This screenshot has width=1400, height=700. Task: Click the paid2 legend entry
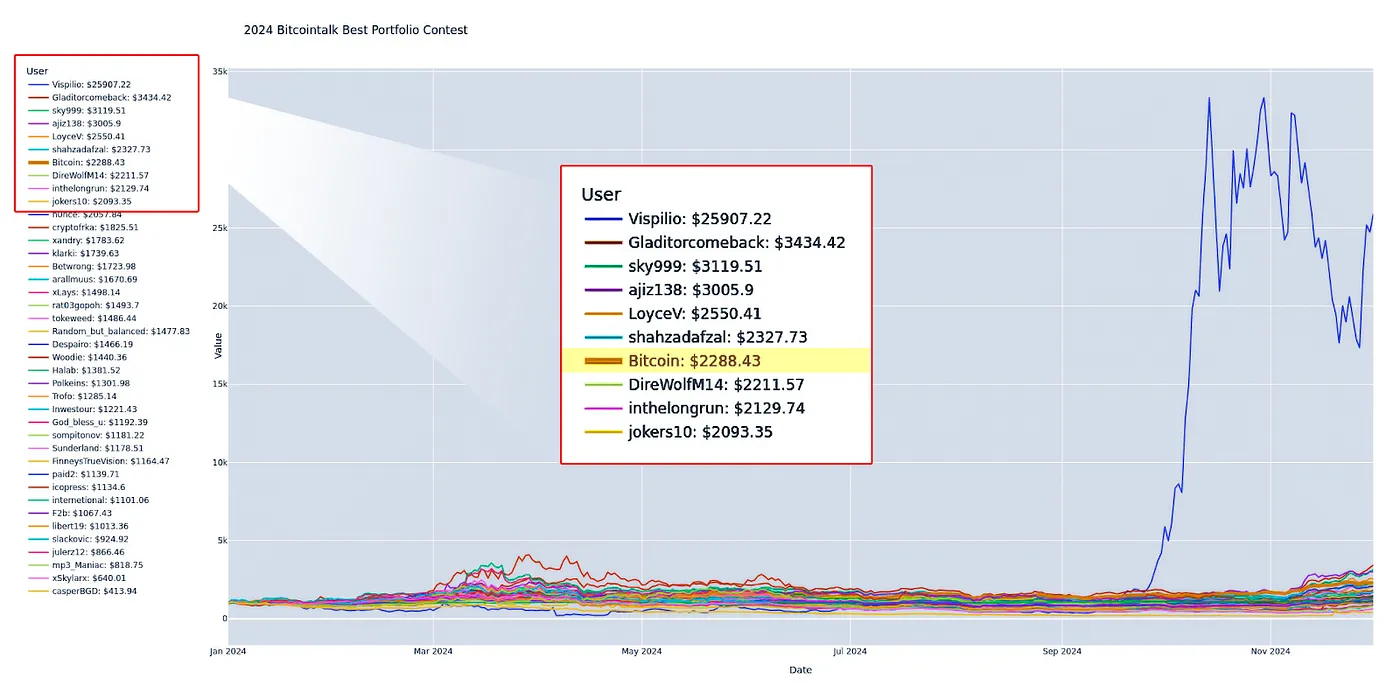[74, 474]
